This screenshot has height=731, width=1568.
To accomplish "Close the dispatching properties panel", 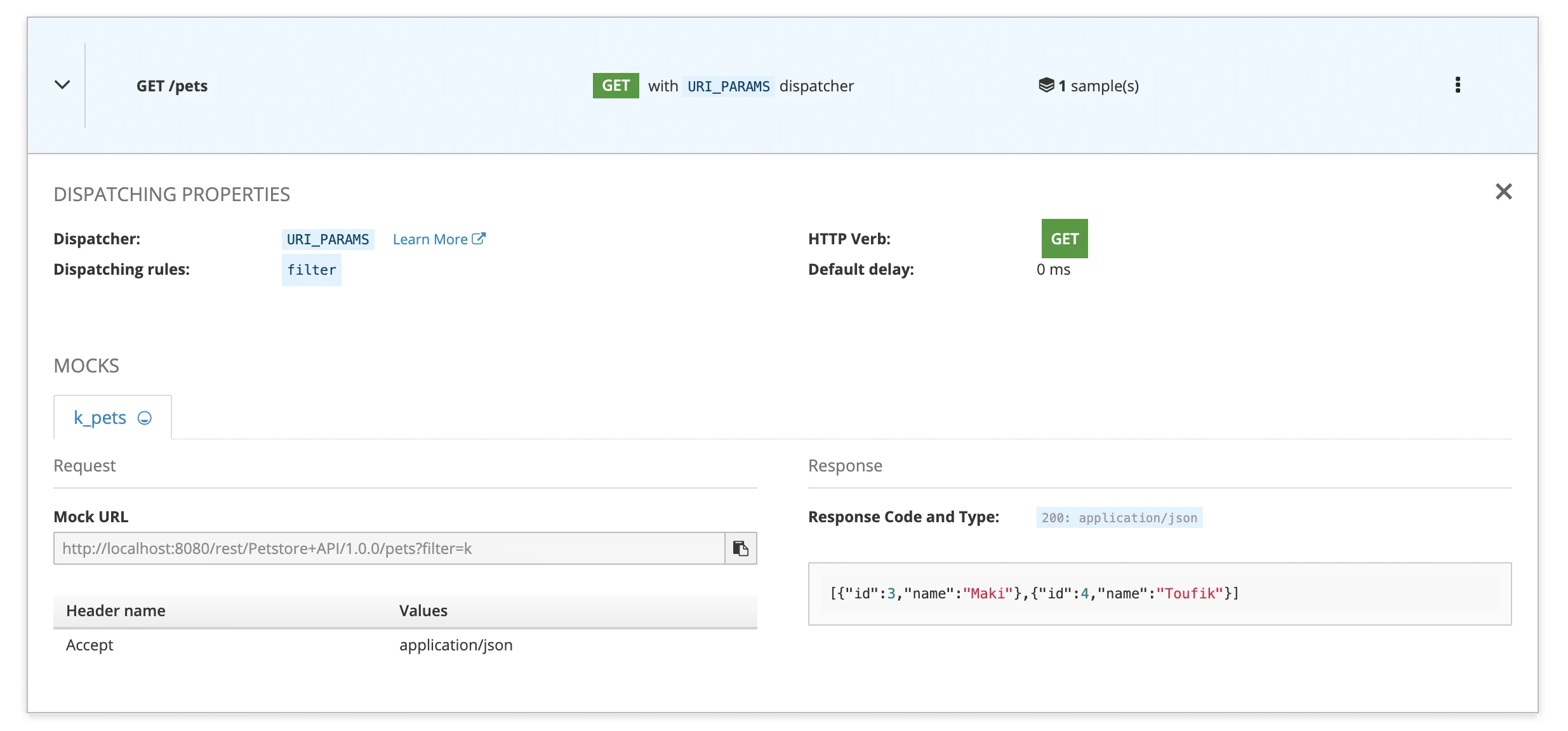I will pyautogui.click(x=1503, y=192).
